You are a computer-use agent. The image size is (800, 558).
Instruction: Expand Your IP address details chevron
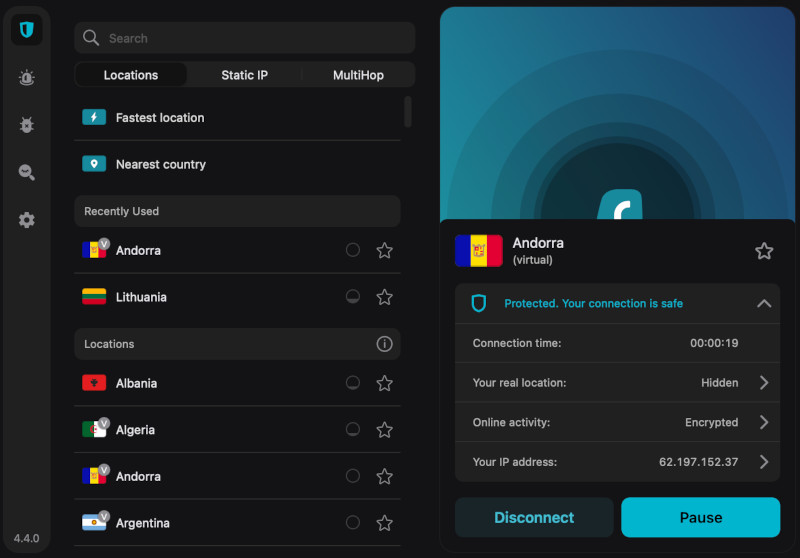click(x=764, y=462)
